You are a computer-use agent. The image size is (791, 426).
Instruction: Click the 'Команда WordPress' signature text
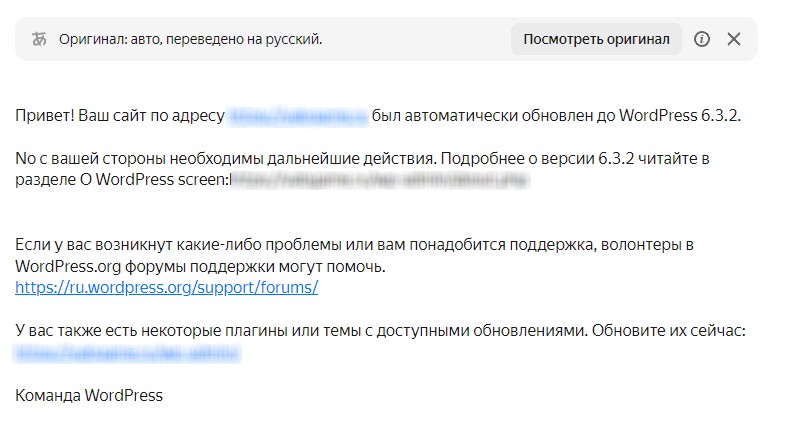tap(89, 395)
